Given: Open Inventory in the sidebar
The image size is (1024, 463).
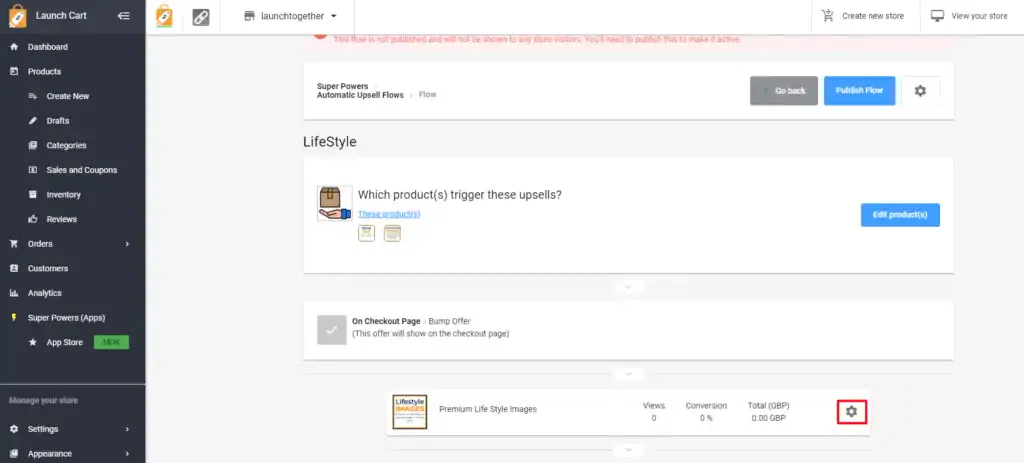Looking at the screenshot, I should 63,195.
